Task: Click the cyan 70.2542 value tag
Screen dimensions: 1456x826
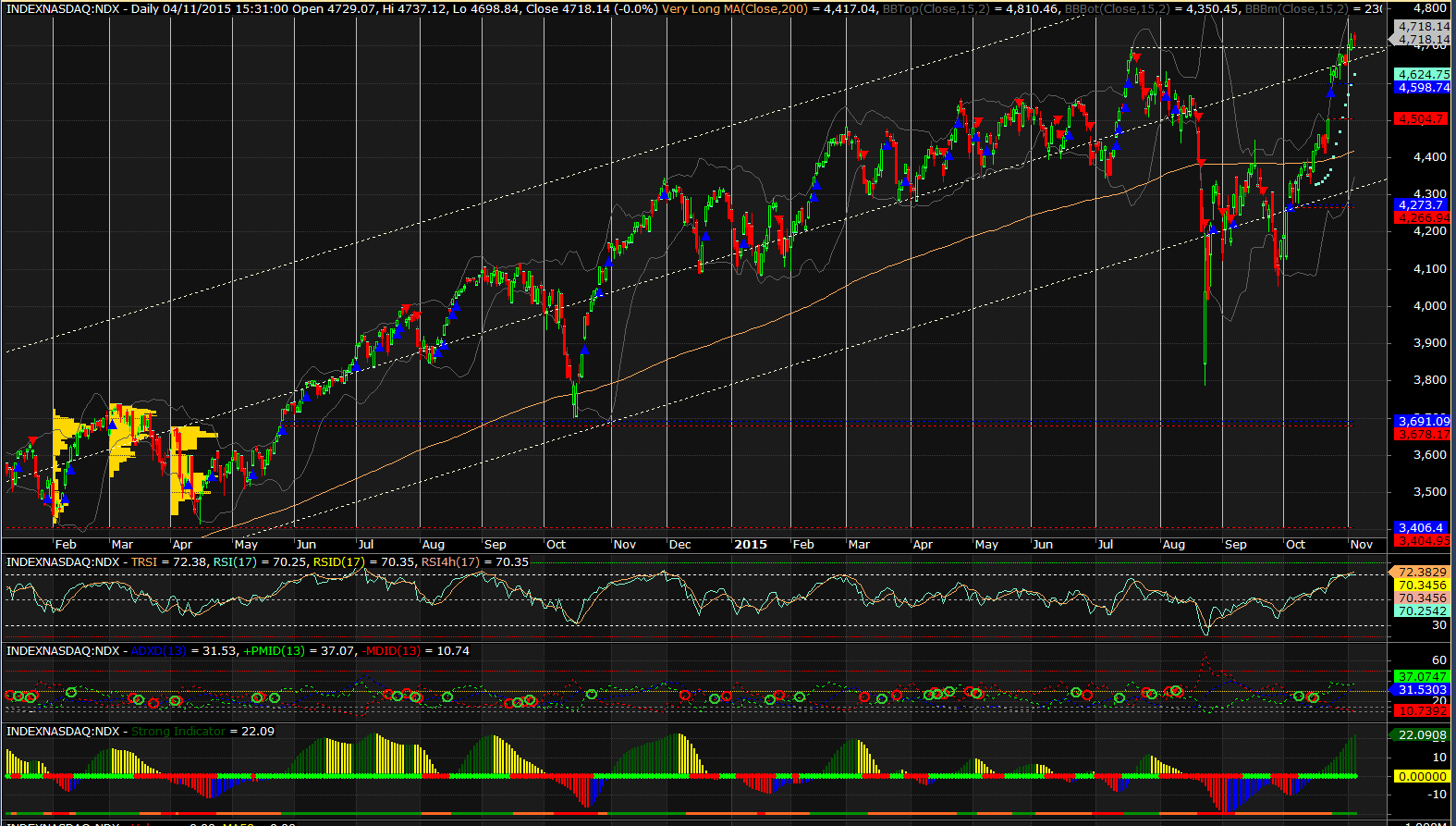Action: point(1423,610)
